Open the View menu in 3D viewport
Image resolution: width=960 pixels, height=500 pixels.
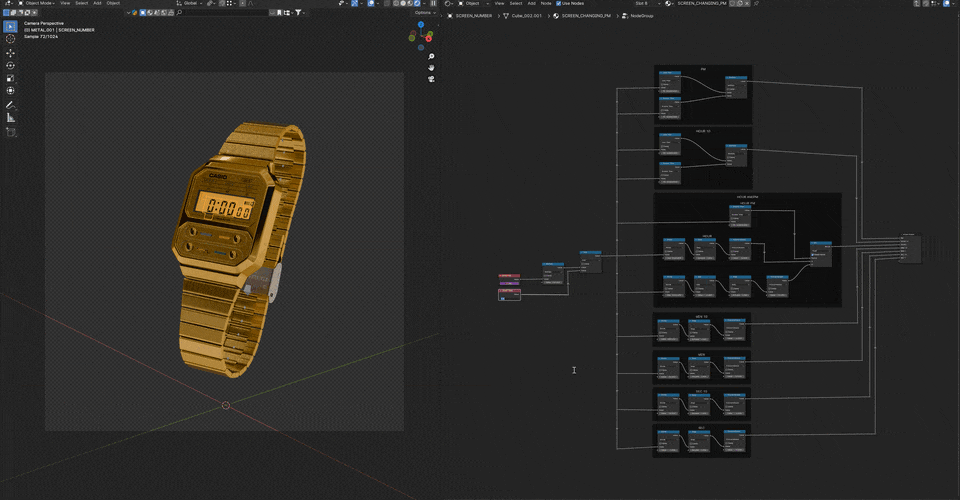coord(65,4)
